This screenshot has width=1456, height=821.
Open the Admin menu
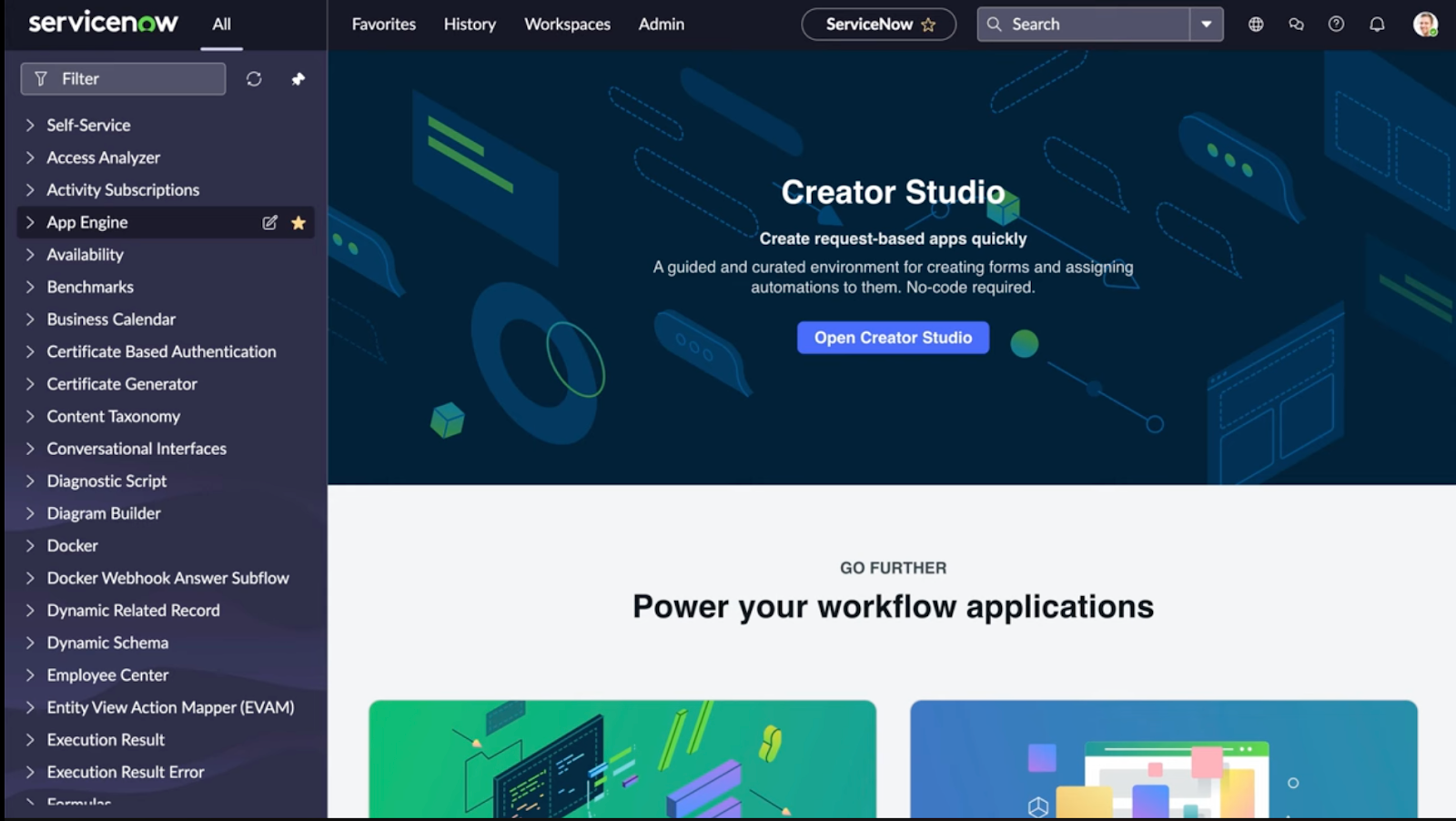tap(662, 25)
